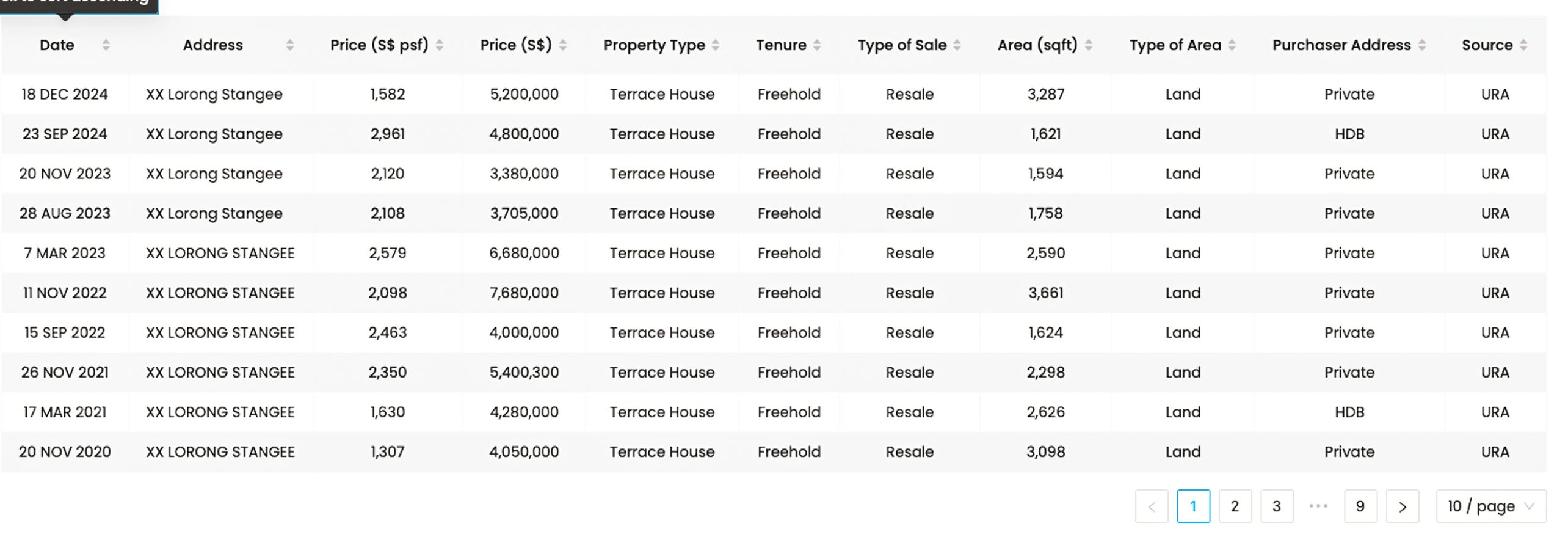Sort table by Date column icon

point(106,45)
